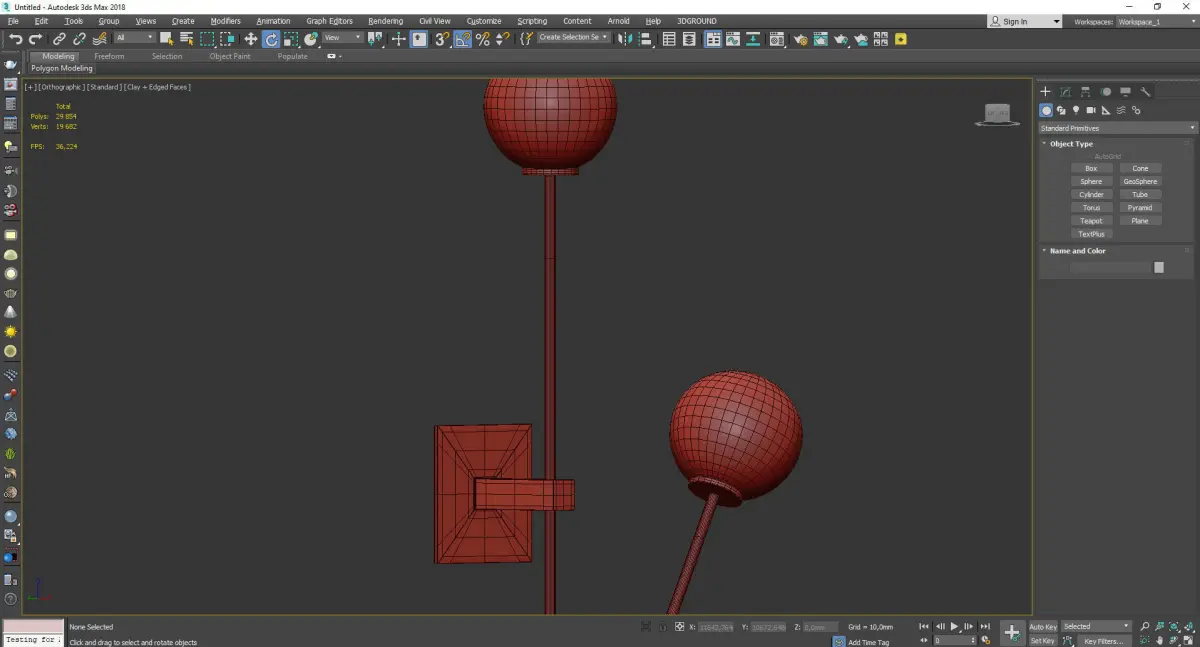Open the Modifiers menu
The height and width of the screenshot is (647, 1200).
(x=225, y=21)
